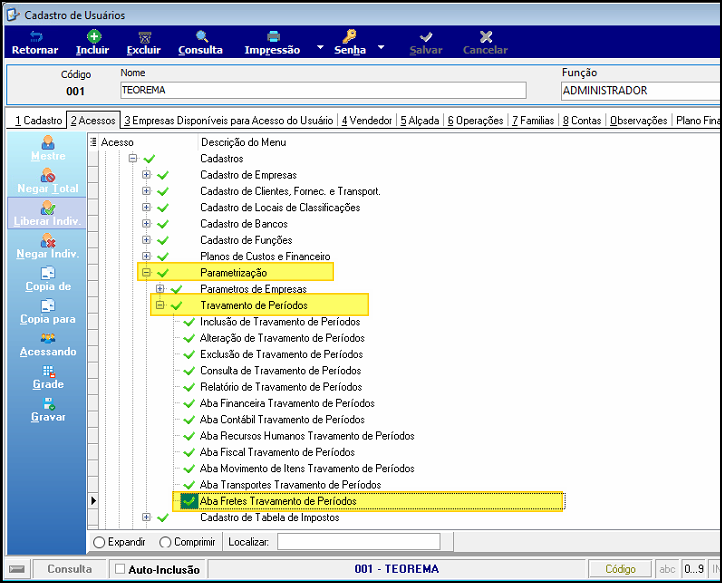The image size is (722, 583).
Task: Collapse the Cadastros tree node
Action: pos(133,158)
